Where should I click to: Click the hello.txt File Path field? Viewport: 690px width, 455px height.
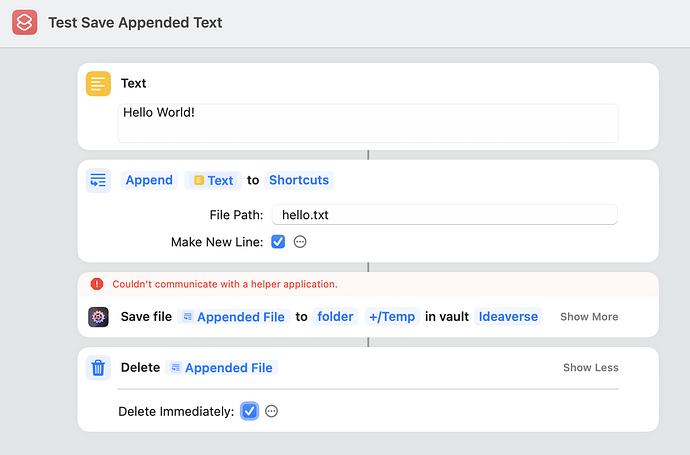tap(444, 214)
